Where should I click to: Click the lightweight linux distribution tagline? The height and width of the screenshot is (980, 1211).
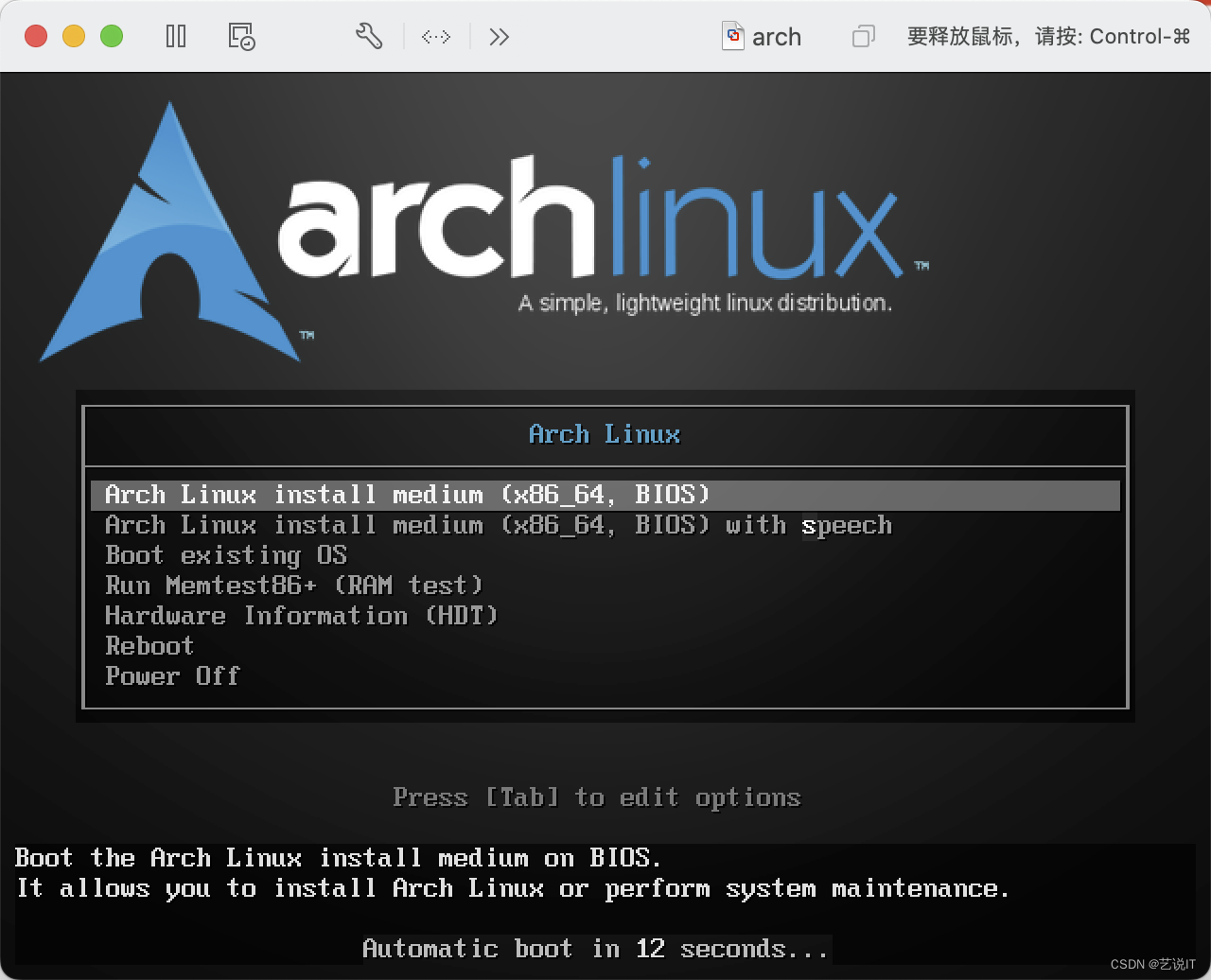coord(705,304)
